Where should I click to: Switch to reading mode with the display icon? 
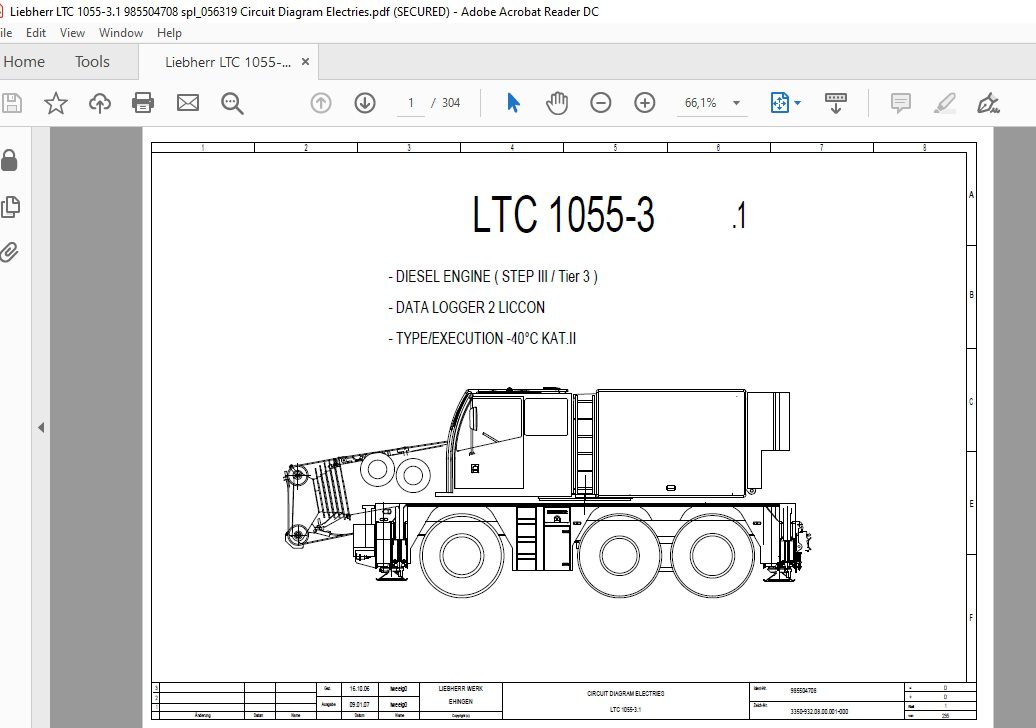835,102
